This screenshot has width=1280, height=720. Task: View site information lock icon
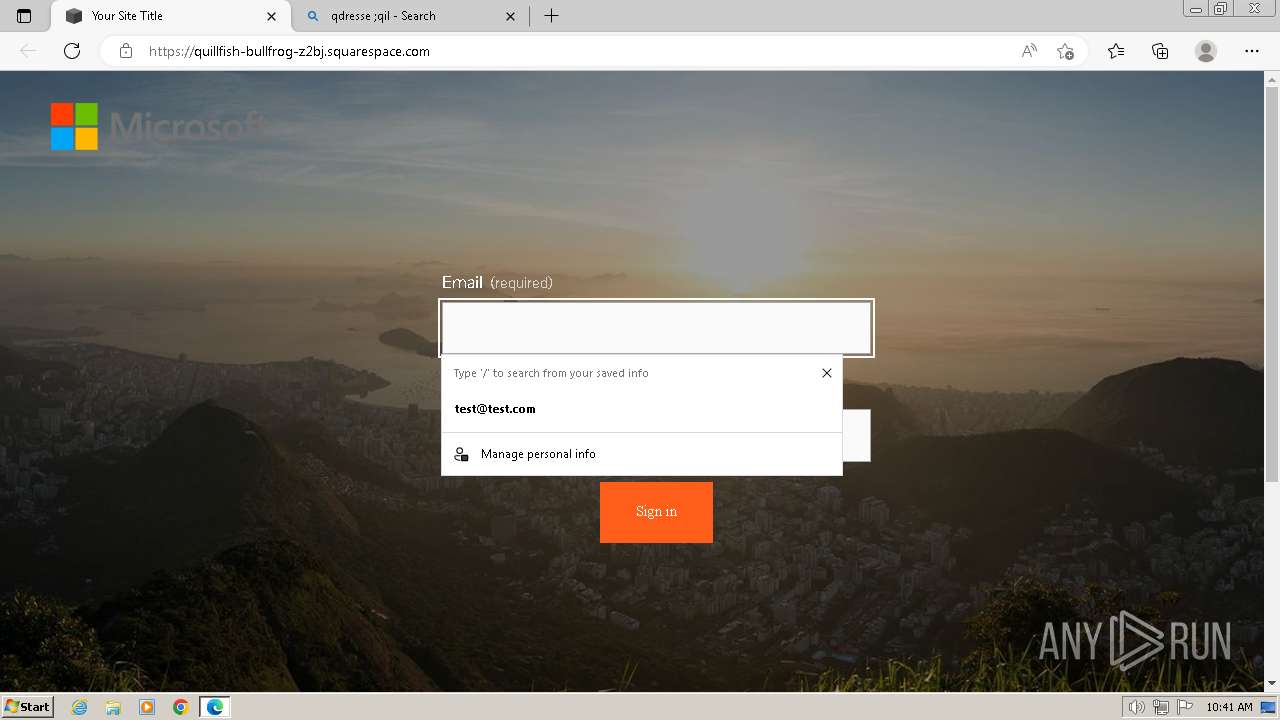click(x=126, y=51)
